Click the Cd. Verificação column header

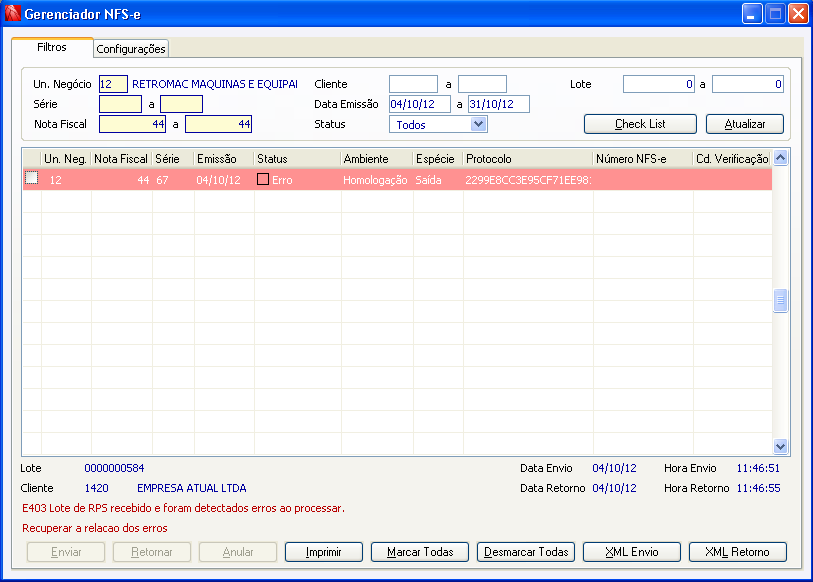pos(732,159)
